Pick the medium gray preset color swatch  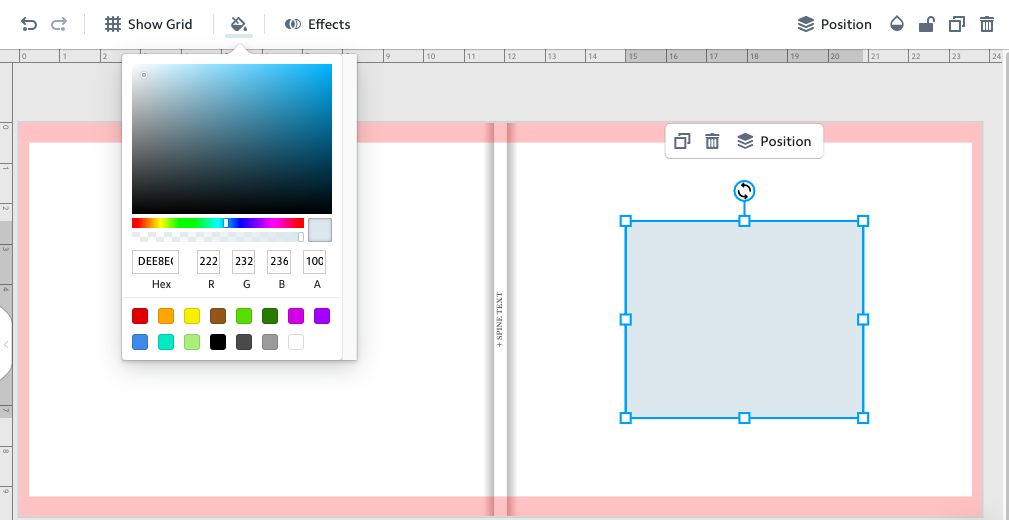click(x=270, y=342)
